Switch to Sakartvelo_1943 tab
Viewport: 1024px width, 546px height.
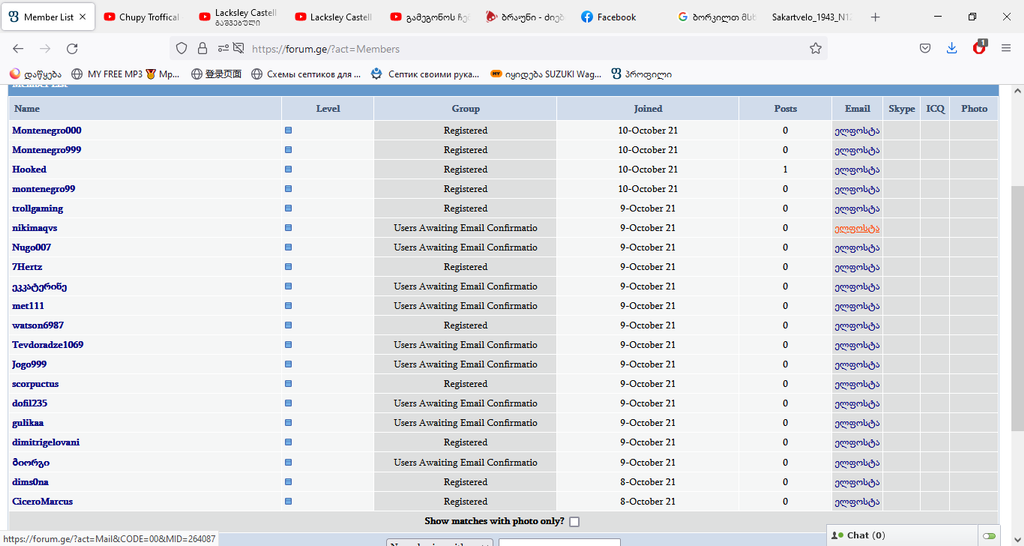[810, 17]
